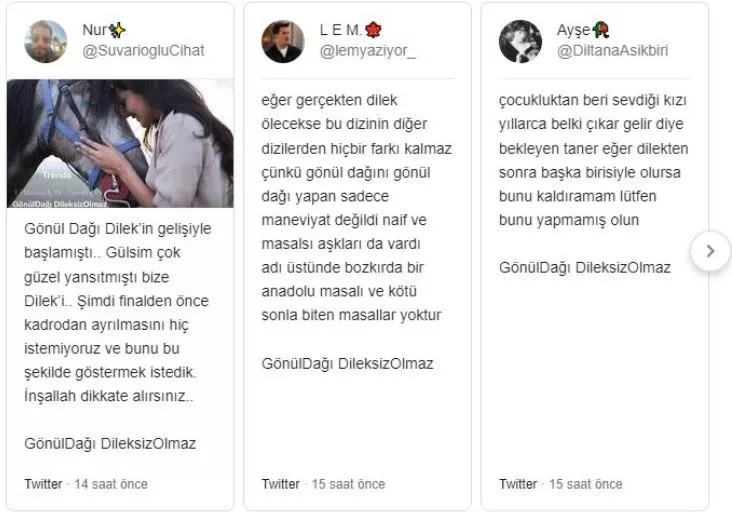Screen dimensions: 732x514
Task: Click L E M.'s profile avatar
Action: [x=282, y=41]
